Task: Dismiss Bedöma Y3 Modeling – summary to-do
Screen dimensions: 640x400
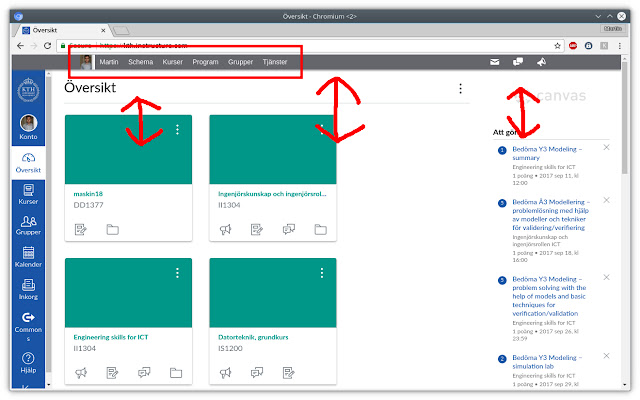Action: pyautogui.click(x=607, y=147)
